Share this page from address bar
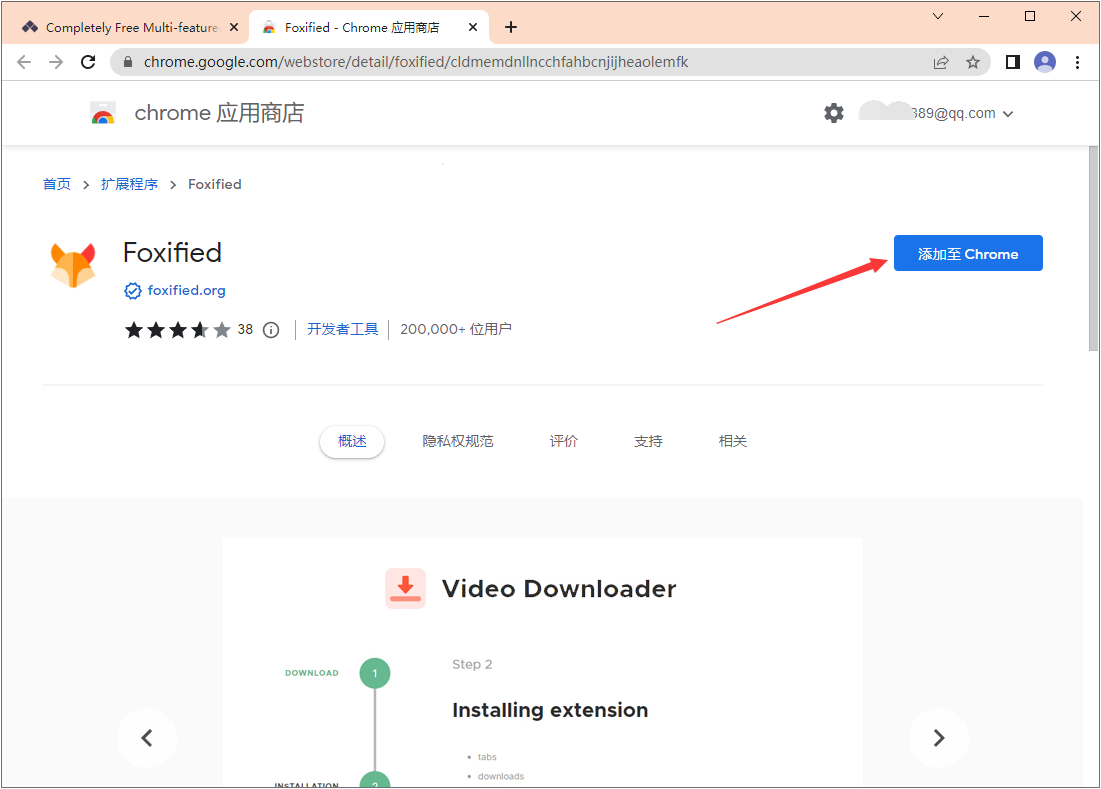This screenshot has width=1101, height=789. coord(941,62)
